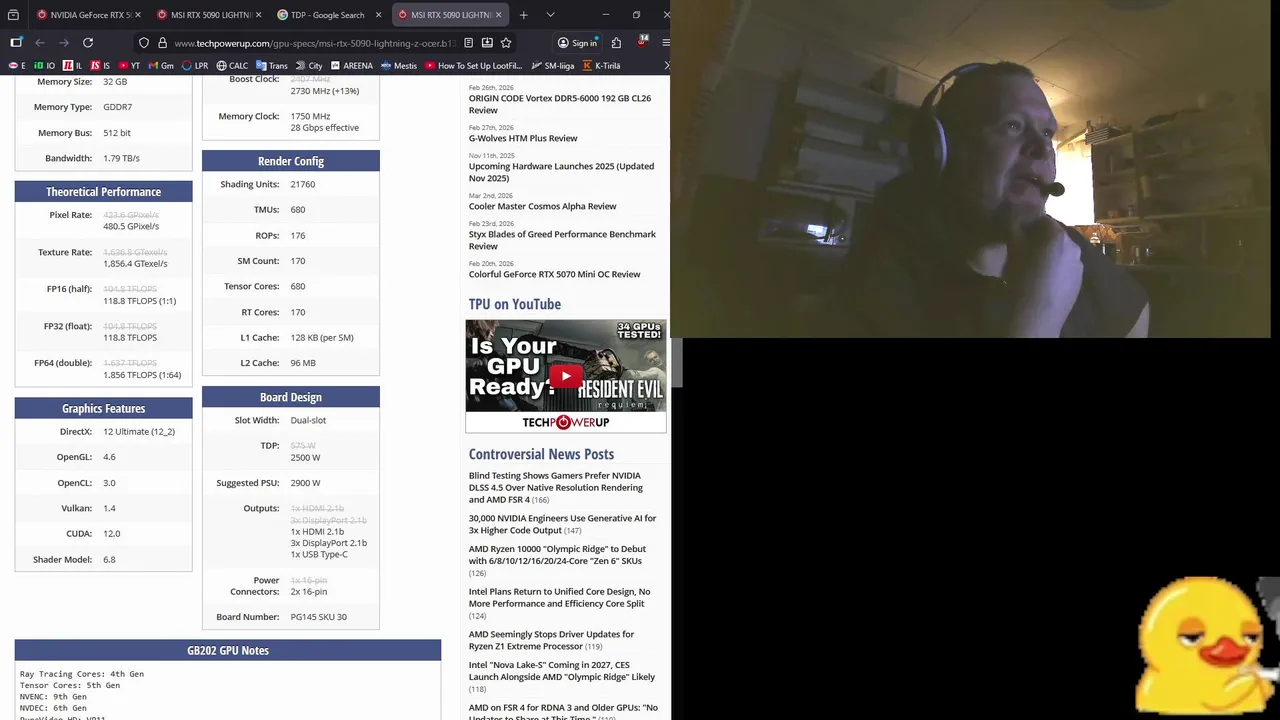
Task: Click the TPU on YouTube heading
Action: click(x=515, y=304)
